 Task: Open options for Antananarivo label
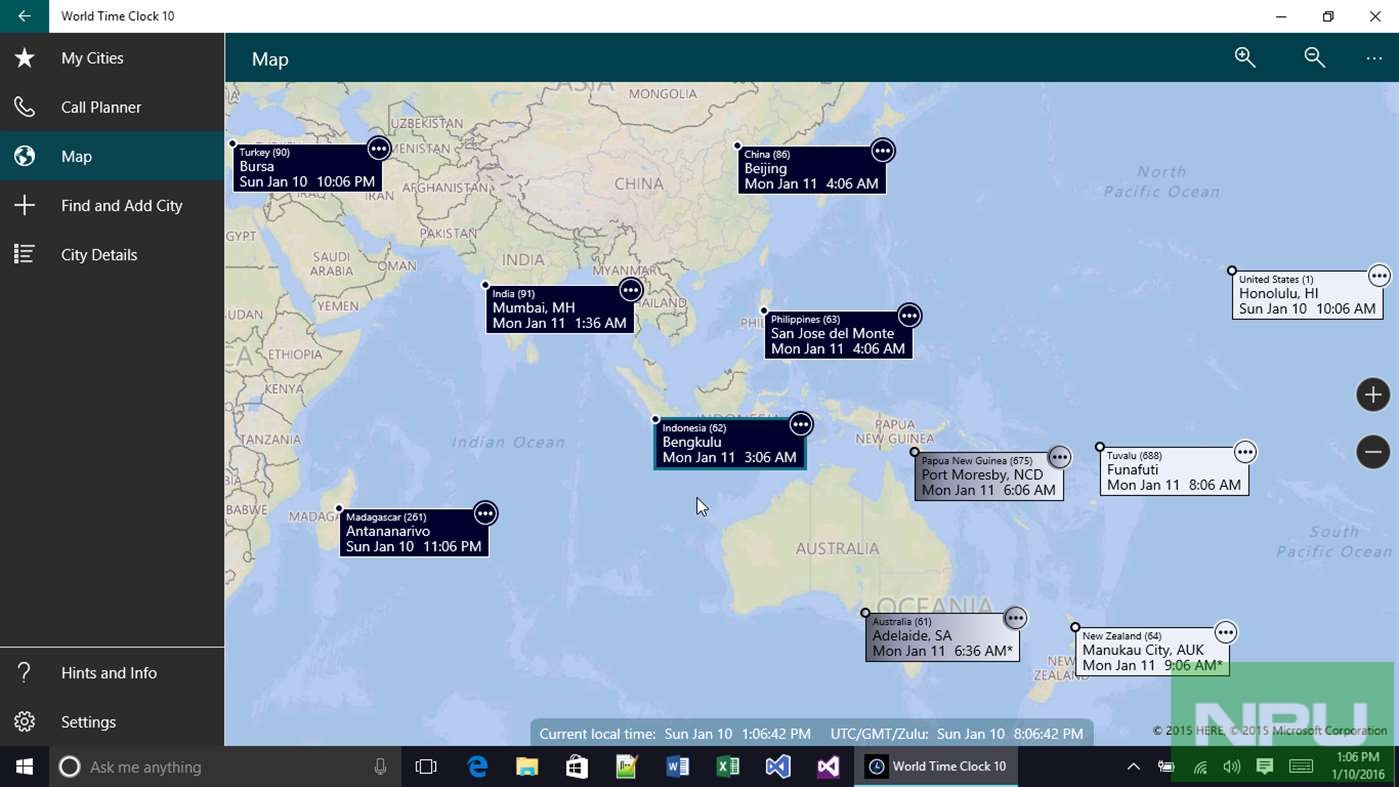pyautogui.click(x=485, y=513)
